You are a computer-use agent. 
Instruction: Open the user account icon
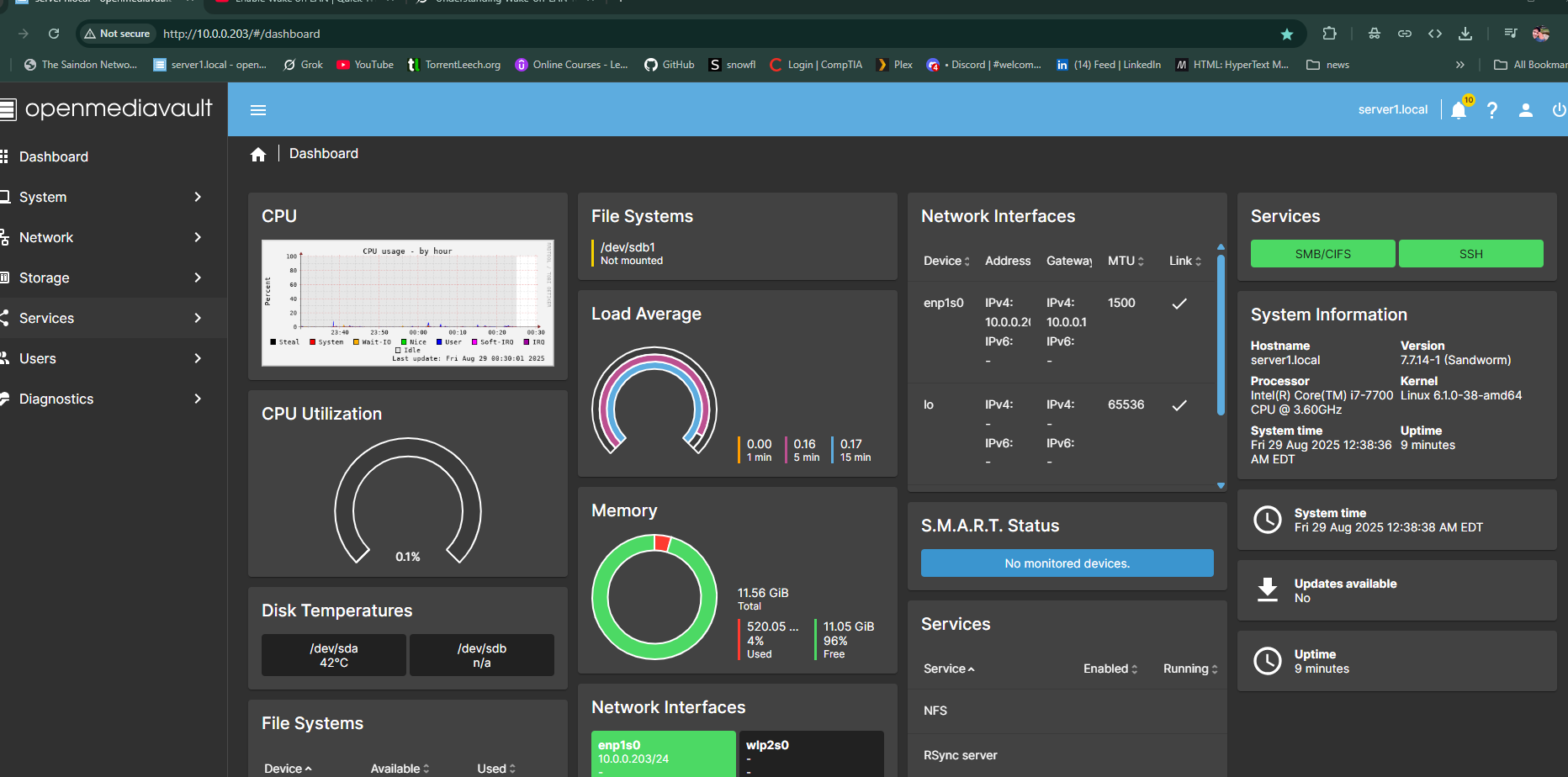click(x=1525, y=110)
